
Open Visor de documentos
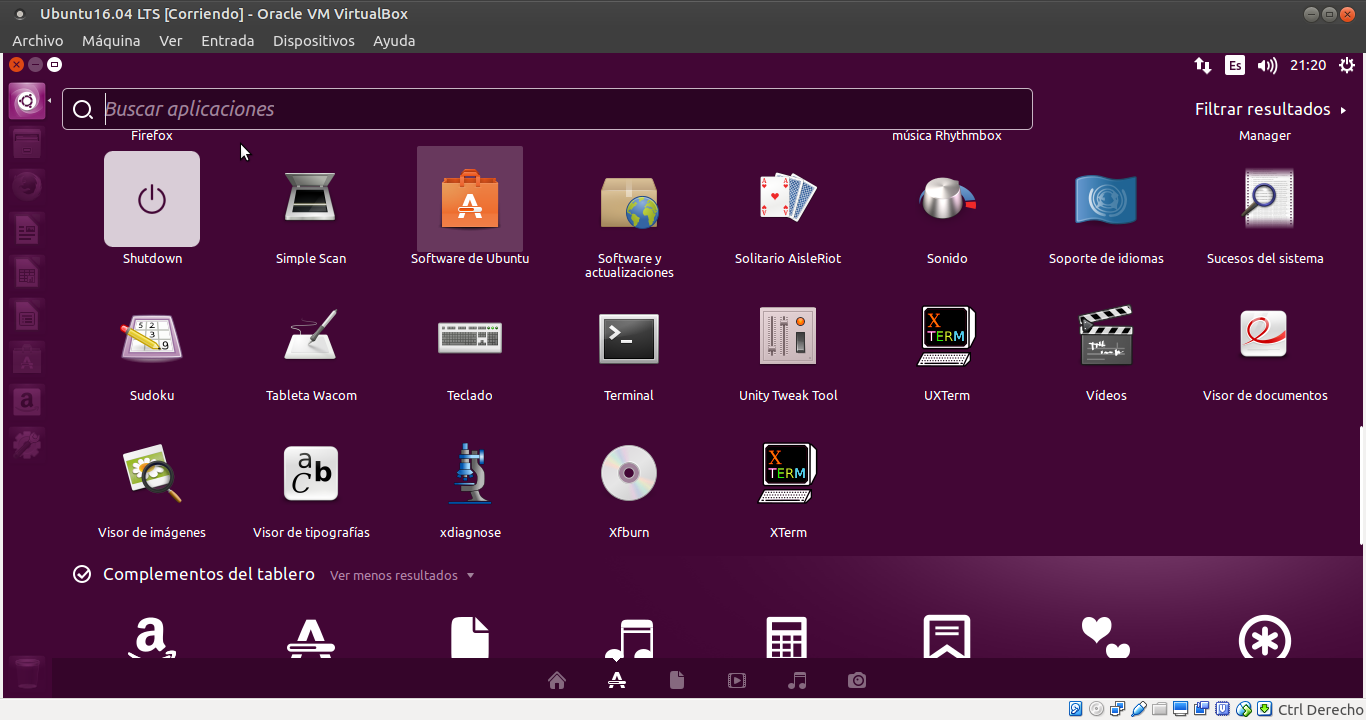point(1265,336)
